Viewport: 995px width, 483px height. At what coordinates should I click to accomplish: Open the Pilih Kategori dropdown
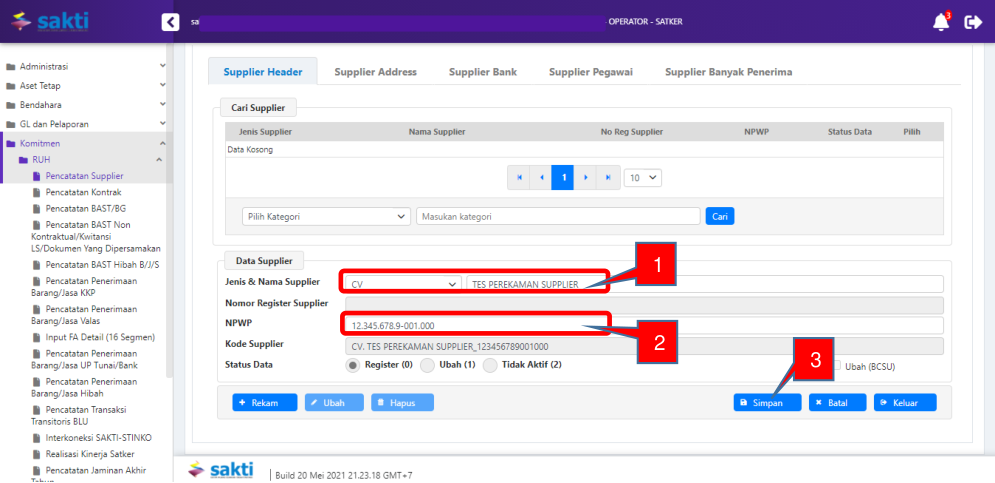[x=326, y=216]
